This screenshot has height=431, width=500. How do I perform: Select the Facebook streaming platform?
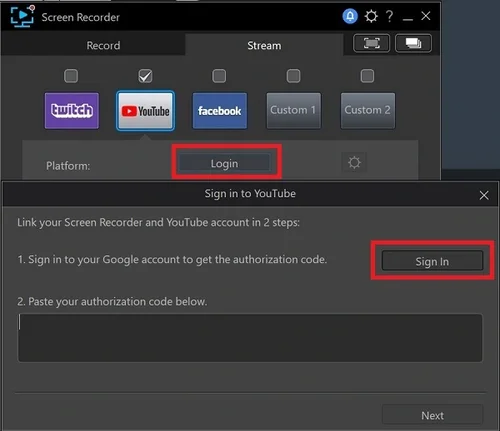click(x=220, y=111)
